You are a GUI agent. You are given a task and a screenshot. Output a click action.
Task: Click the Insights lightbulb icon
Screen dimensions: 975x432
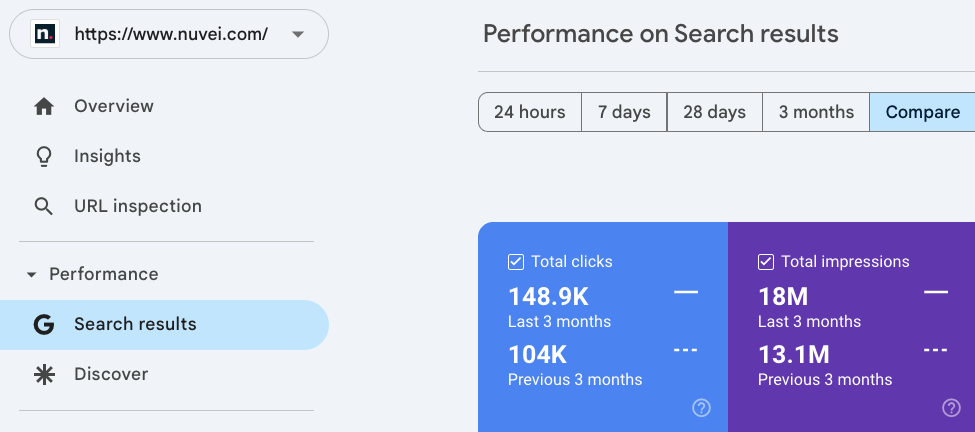[44, 156]
